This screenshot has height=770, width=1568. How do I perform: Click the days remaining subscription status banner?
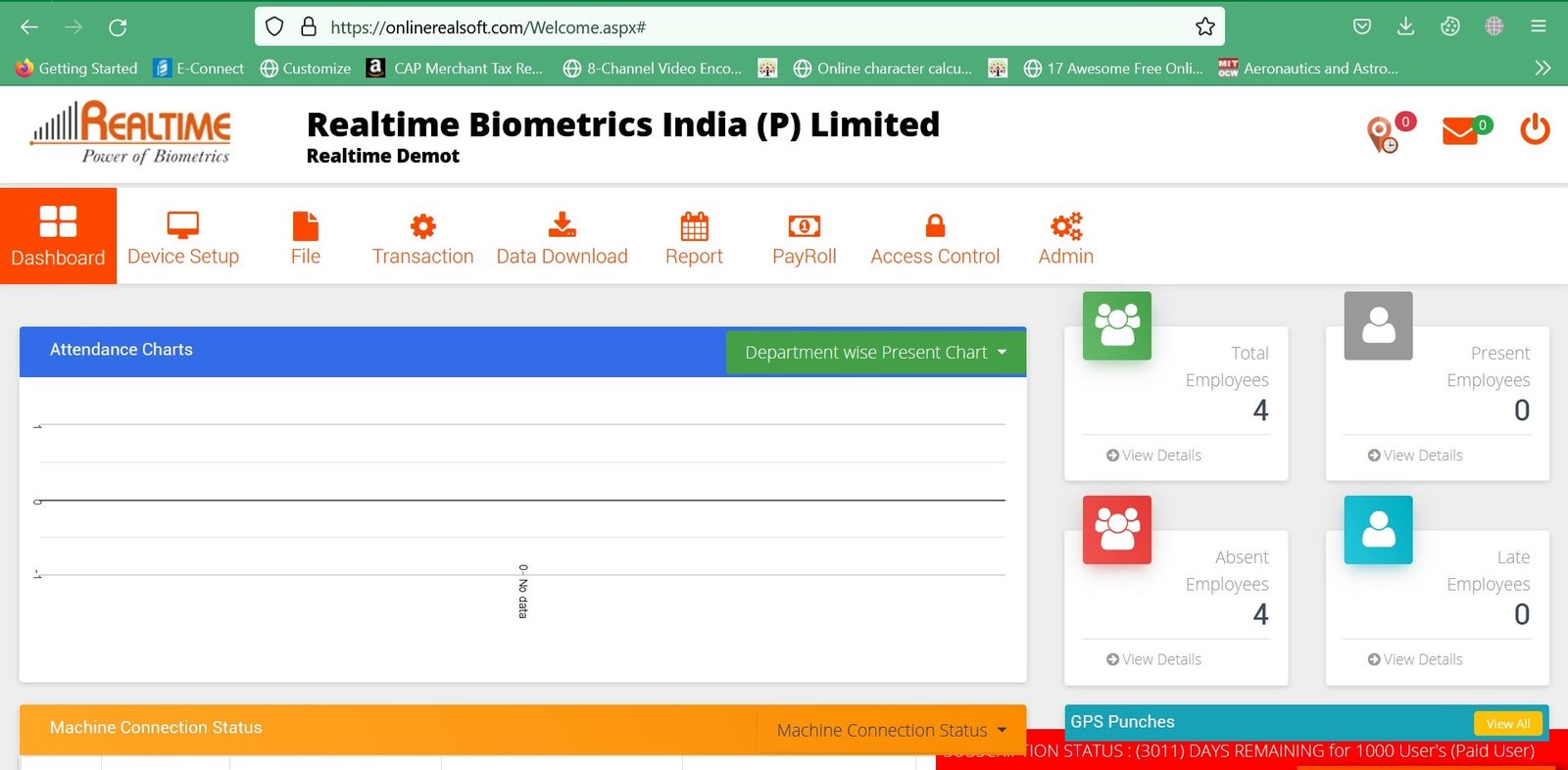(1251, 751)
